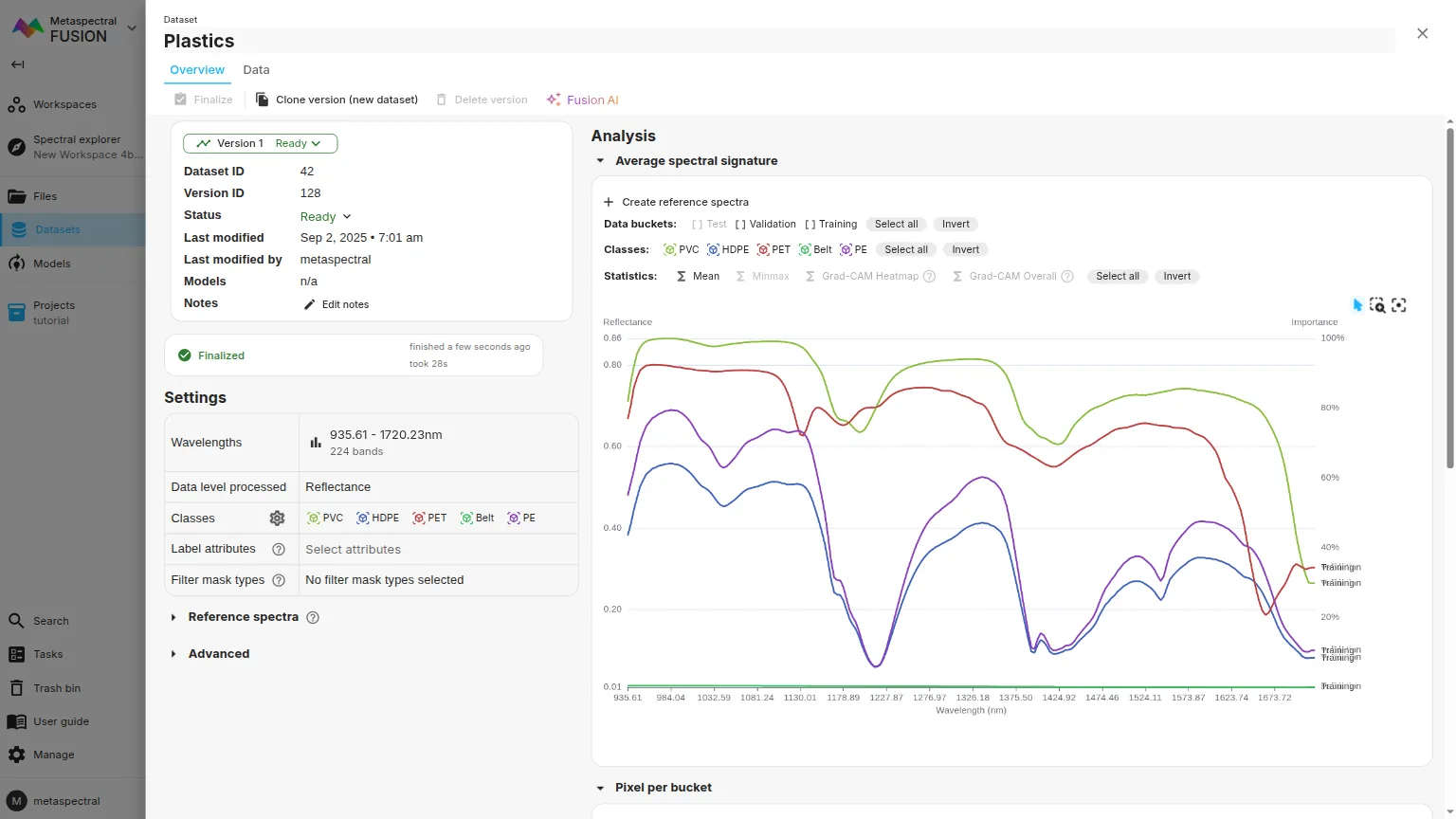Click Clone version (new dataset) button
This screenshot has width=1456, height=819.
337,100
